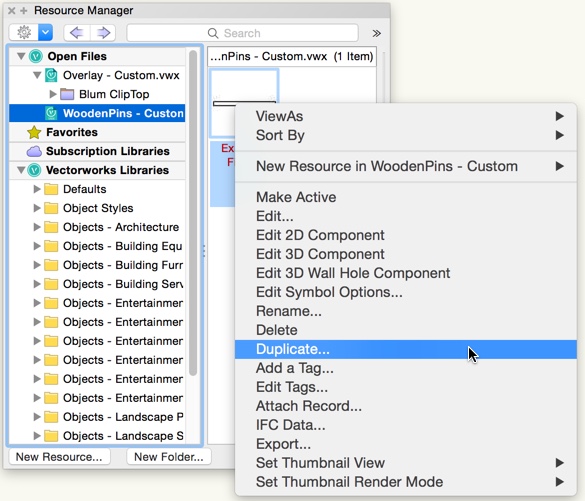Select the Objects - Landscape S folder
Screen dimensions: 585x501
coord(97,436)
